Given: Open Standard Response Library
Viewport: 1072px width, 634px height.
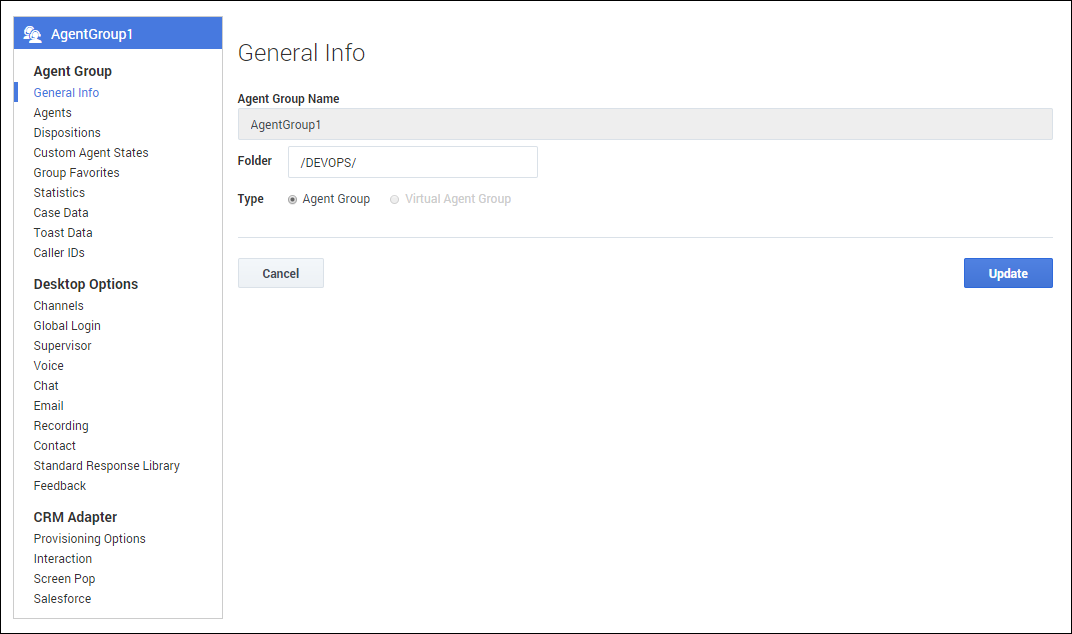Looking at the screenshot, I should (x=107, y=466).
